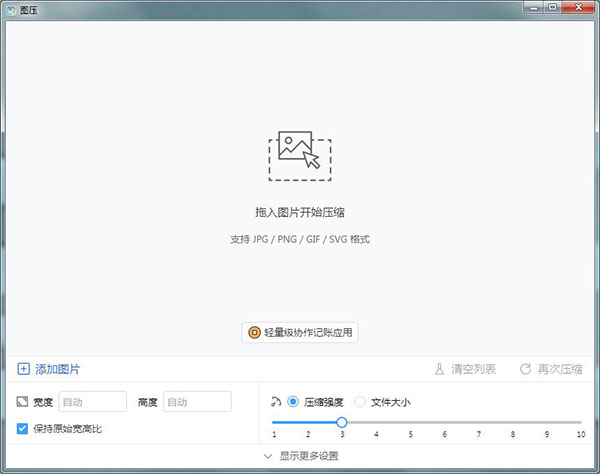The height and width of the screenshot is (474, 600).
Task: Click the compression slider handle at 3
Action: tap(341, 422)
